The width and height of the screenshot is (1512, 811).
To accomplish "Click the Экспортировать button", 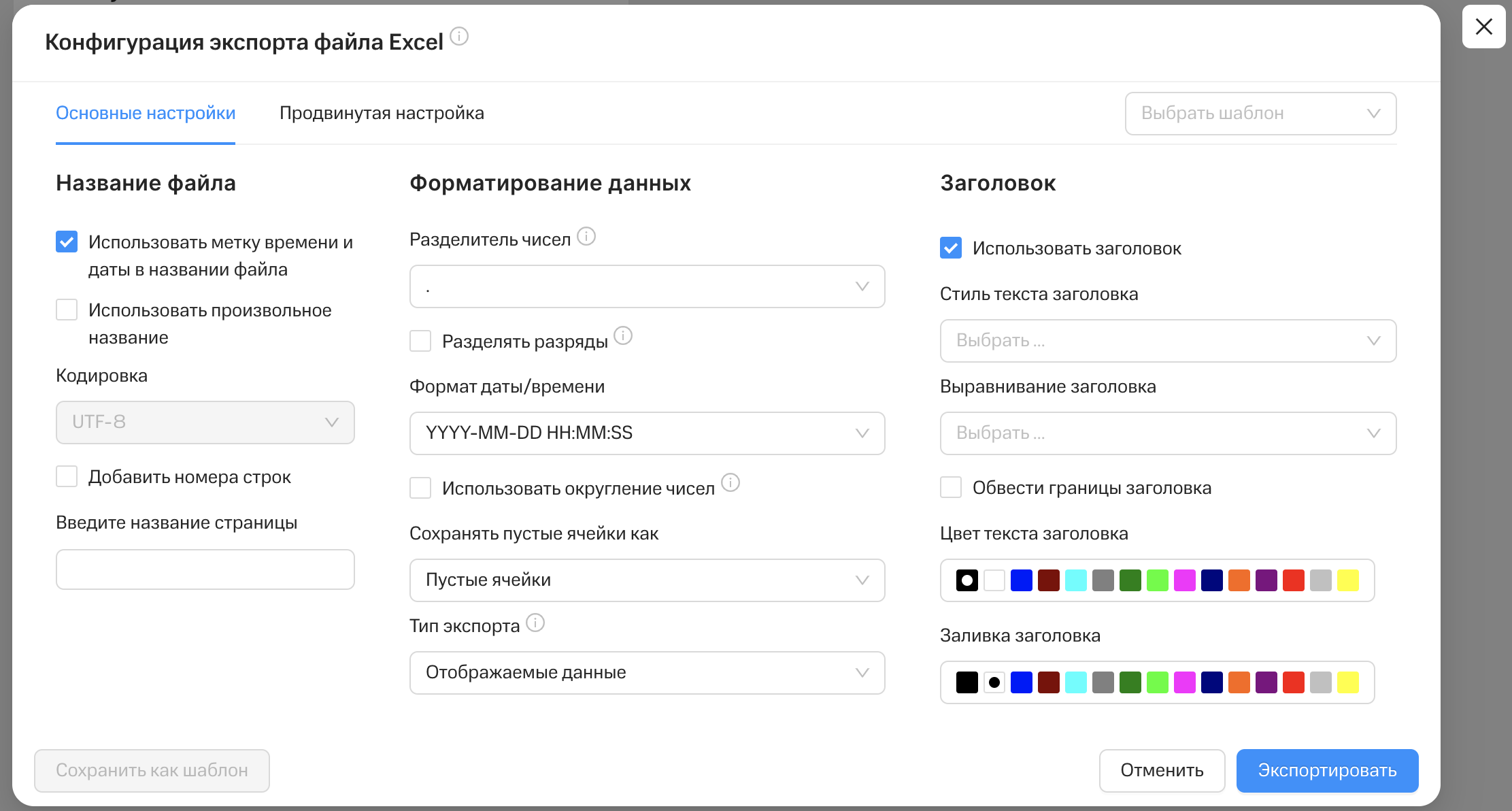I will pyautogui.click(x=1327, y=770).
